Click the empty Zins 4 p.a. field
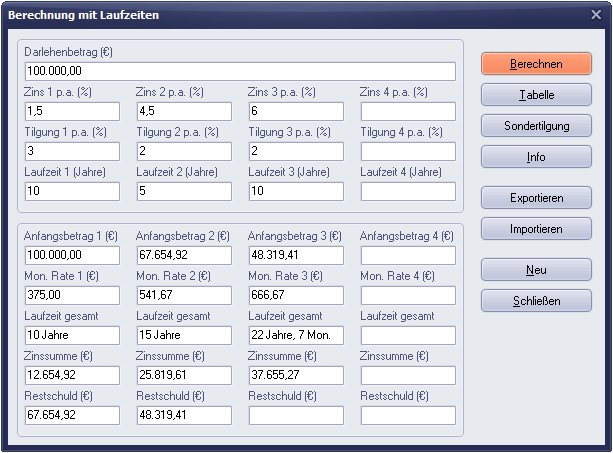 click(408, 111)
